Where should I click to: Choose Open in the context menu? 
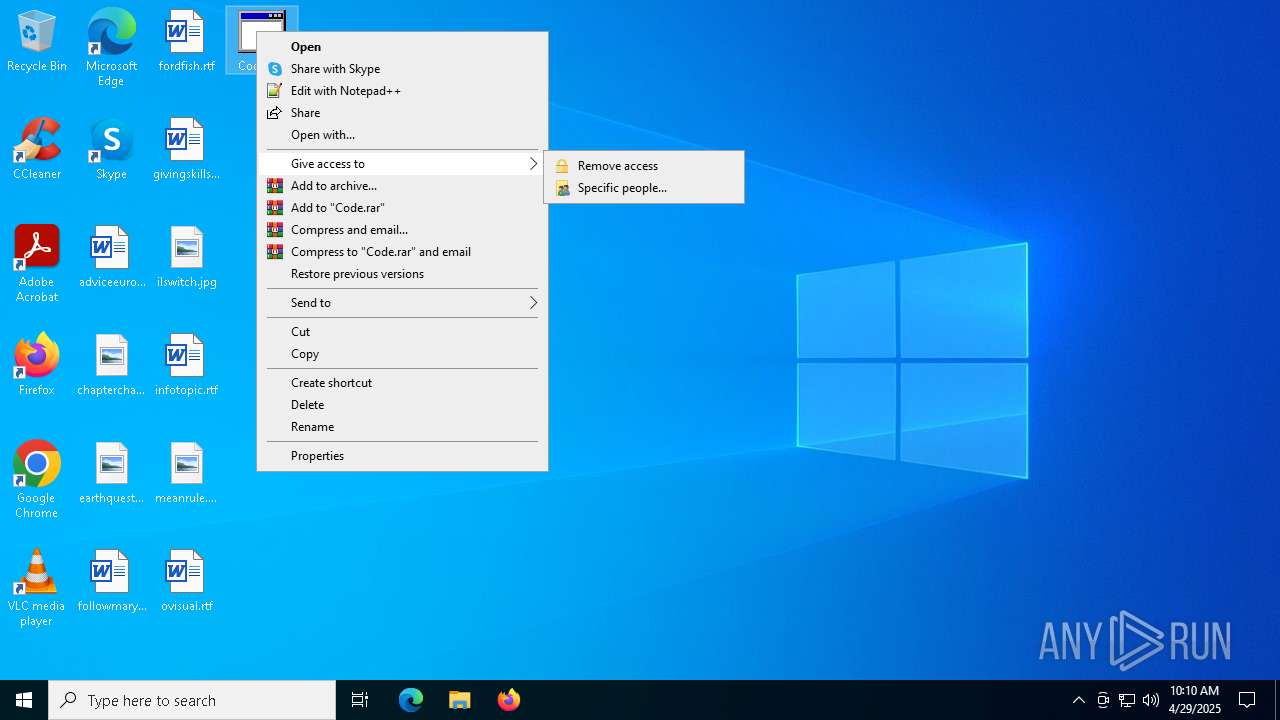tap(403, 47)
